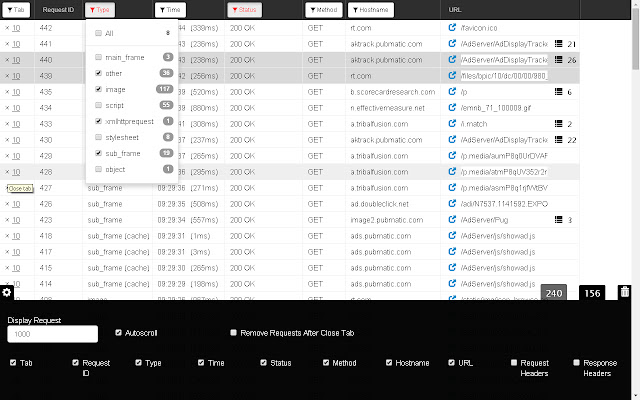640x400 pixels.
Task: Open external link icon for request 428
Action: click(452, 171)
